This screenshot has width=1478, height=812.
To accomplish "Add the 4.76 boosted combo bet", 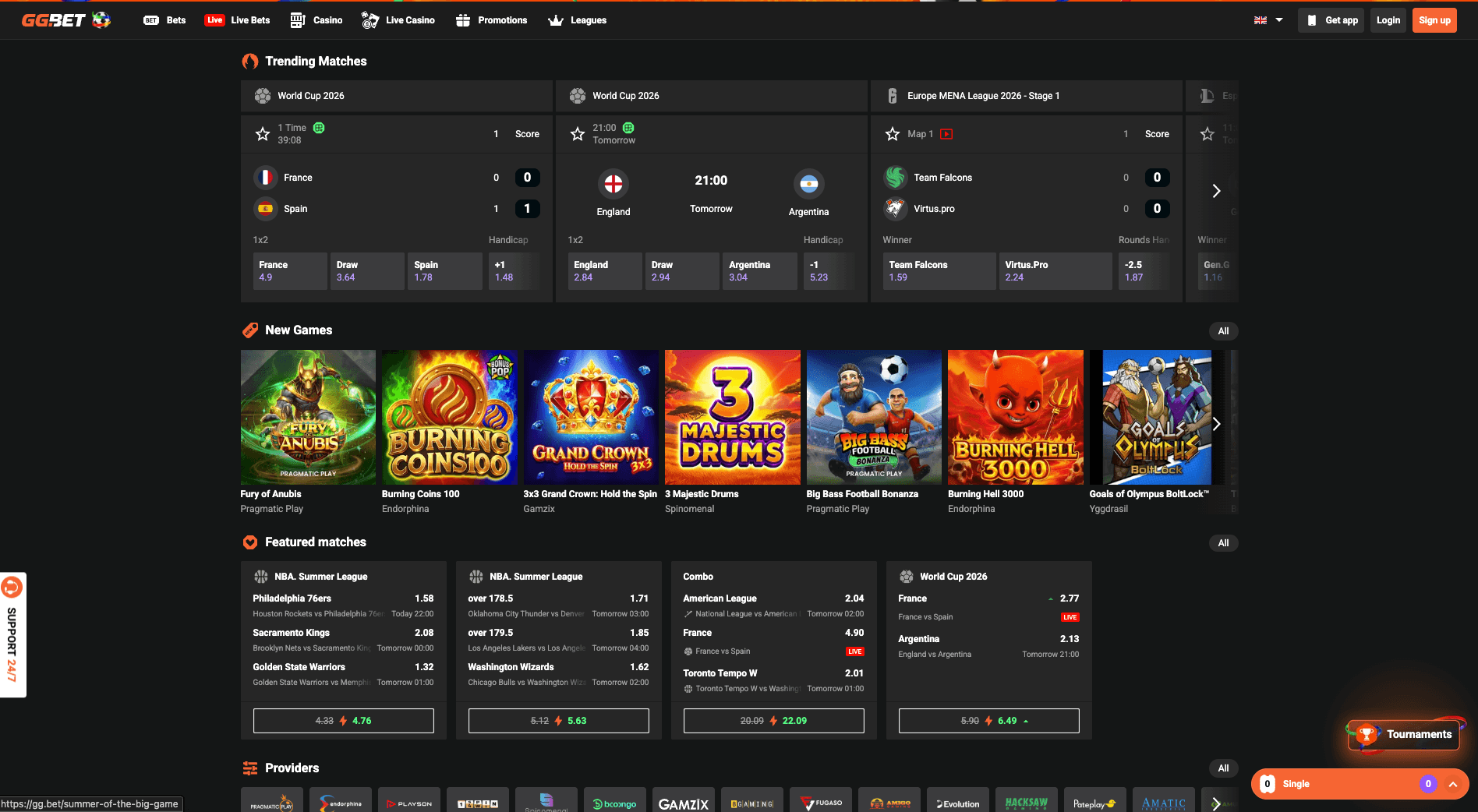I will (344, 721).
